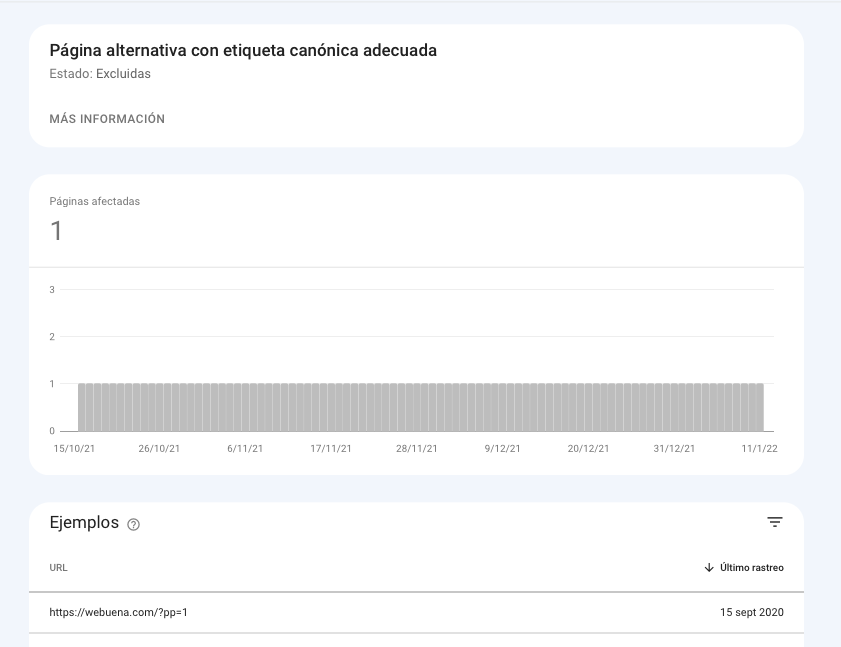The width and height of the screenshot is (841, 647).
Task: Click the 15 sept 2020 crawl date
Action: click(x=751, y=613)
